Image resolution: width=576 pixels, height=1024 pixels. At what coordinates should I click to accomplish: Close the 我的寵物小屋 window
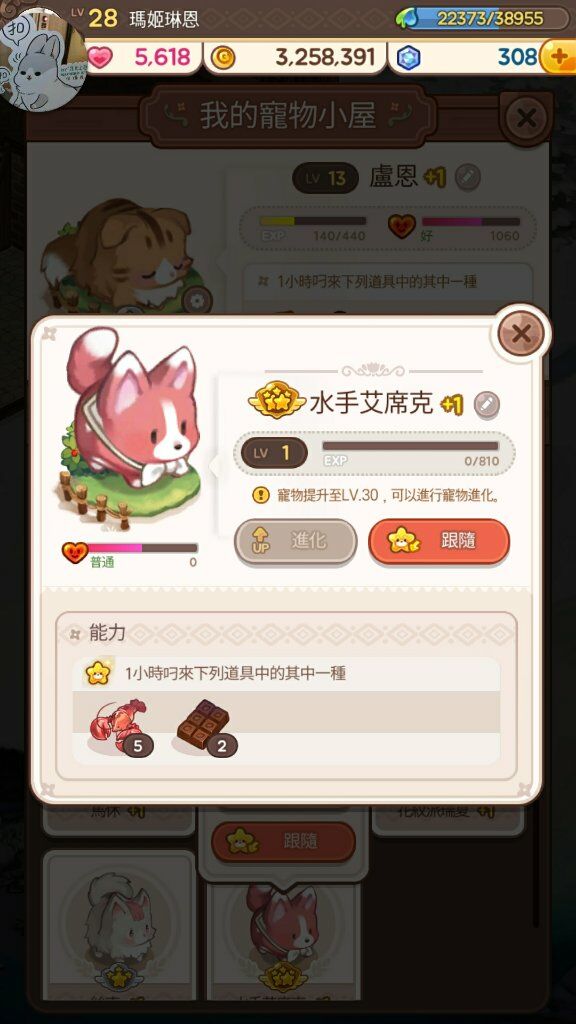(x=526, y=118)
